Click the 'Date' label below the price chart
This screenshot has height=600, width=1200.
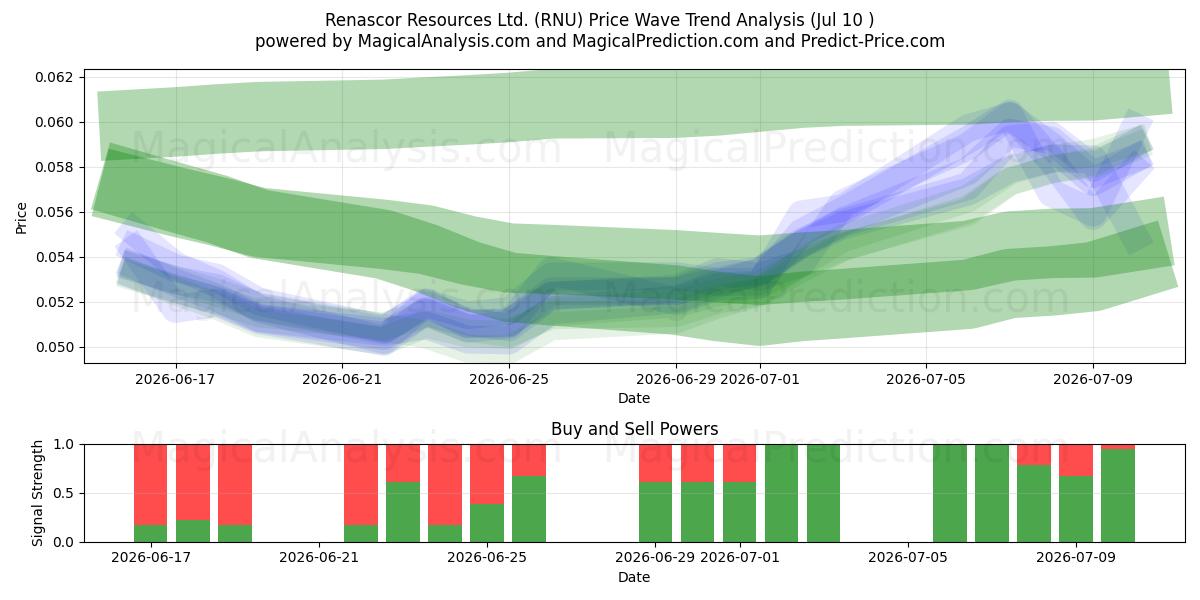pyautogui.click(x=634, y=398)
